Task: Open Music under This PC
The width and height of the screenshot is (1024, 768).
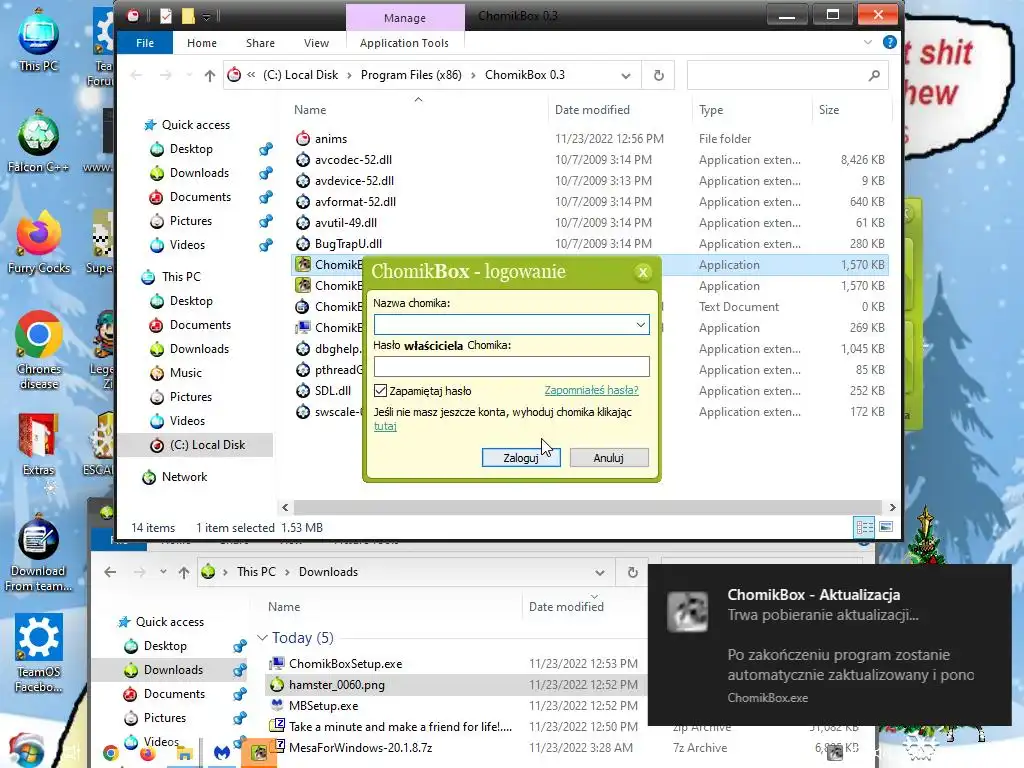Action: (185, 373)
